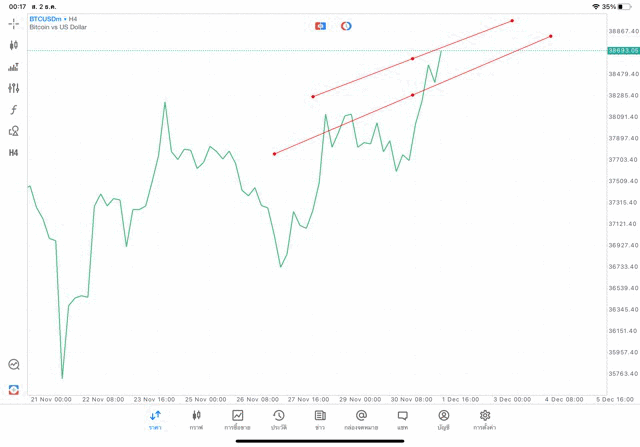
Task: Tap the trading-levels chart icon in sidebar
Action: [x=14, y=67]
